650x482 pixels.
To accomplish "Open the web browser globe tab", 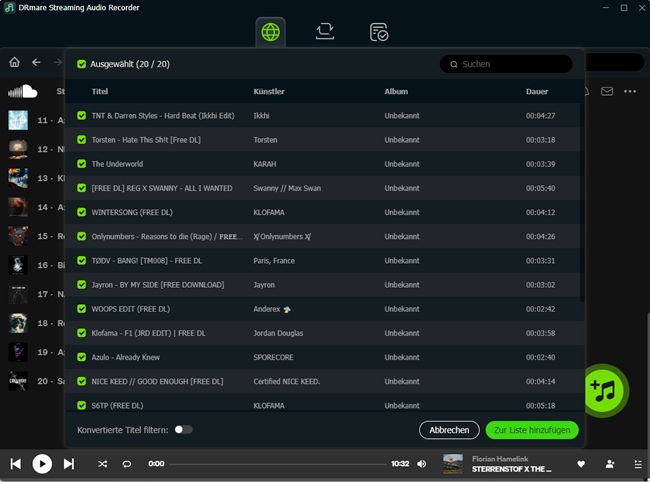I will click(x=270, y=32).
